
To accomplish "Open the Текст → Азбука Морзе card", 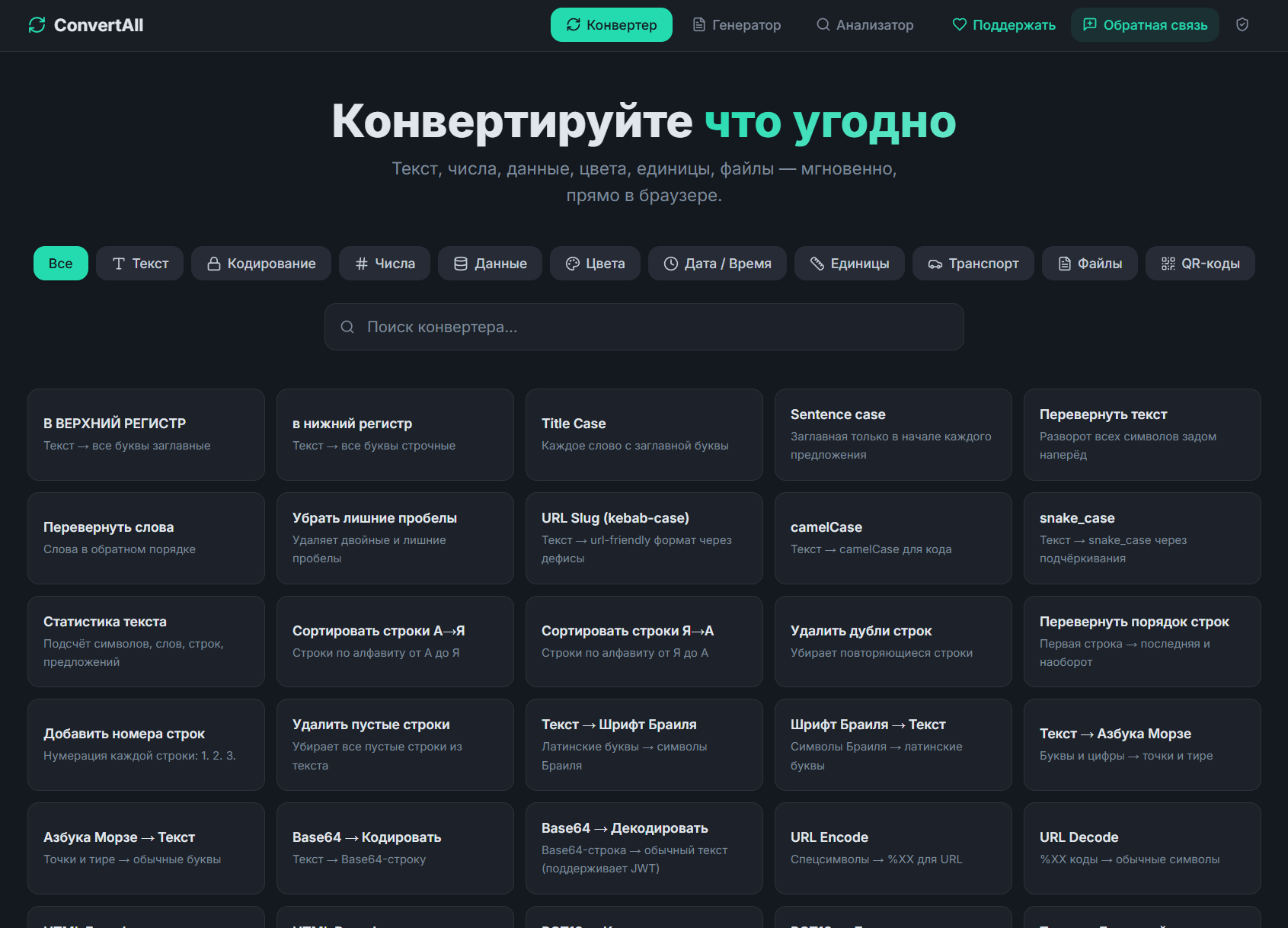I will 1143,744.
